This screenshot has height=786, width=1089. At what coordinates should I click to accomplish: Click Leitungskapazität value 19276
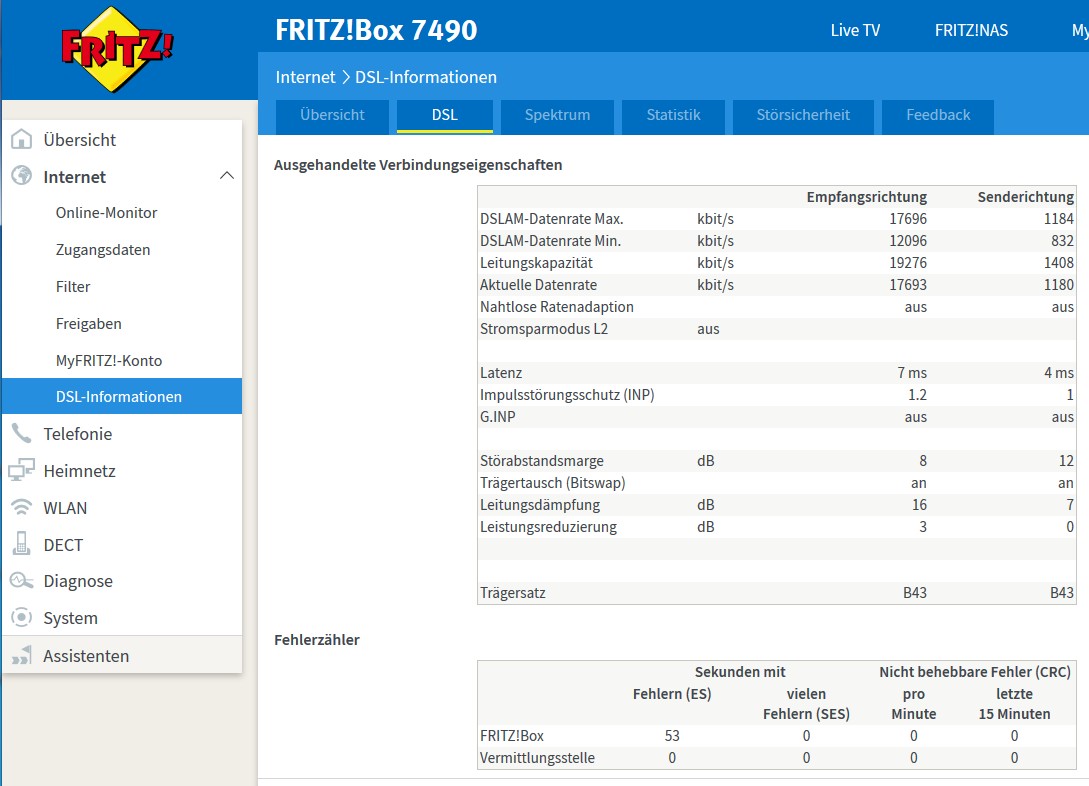pos(908,263)
